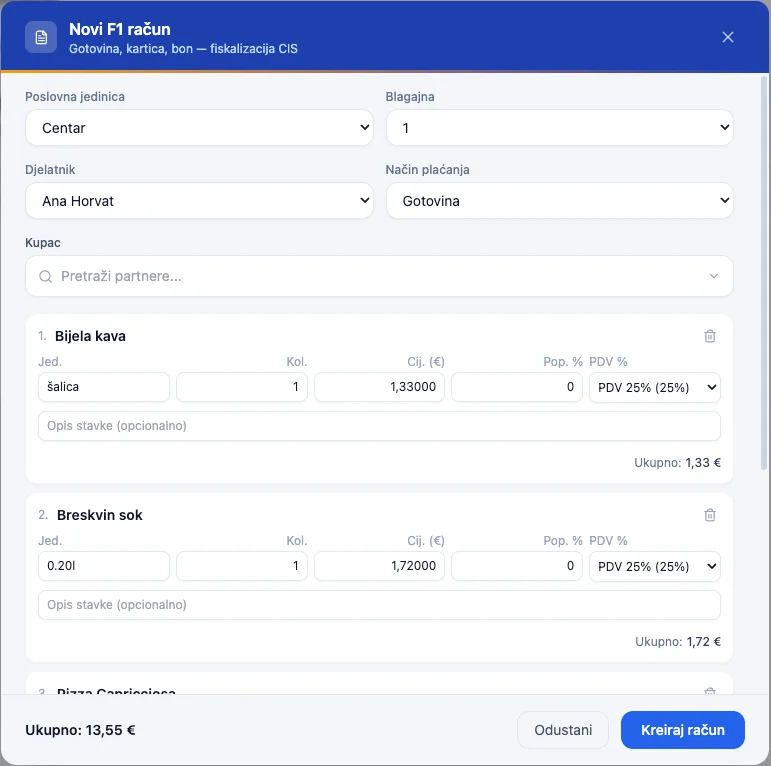The height and width of the screenshot is (766, 771).
Task: Click the Opis stavke field under Bijela kava
Action: pos(379,426)
